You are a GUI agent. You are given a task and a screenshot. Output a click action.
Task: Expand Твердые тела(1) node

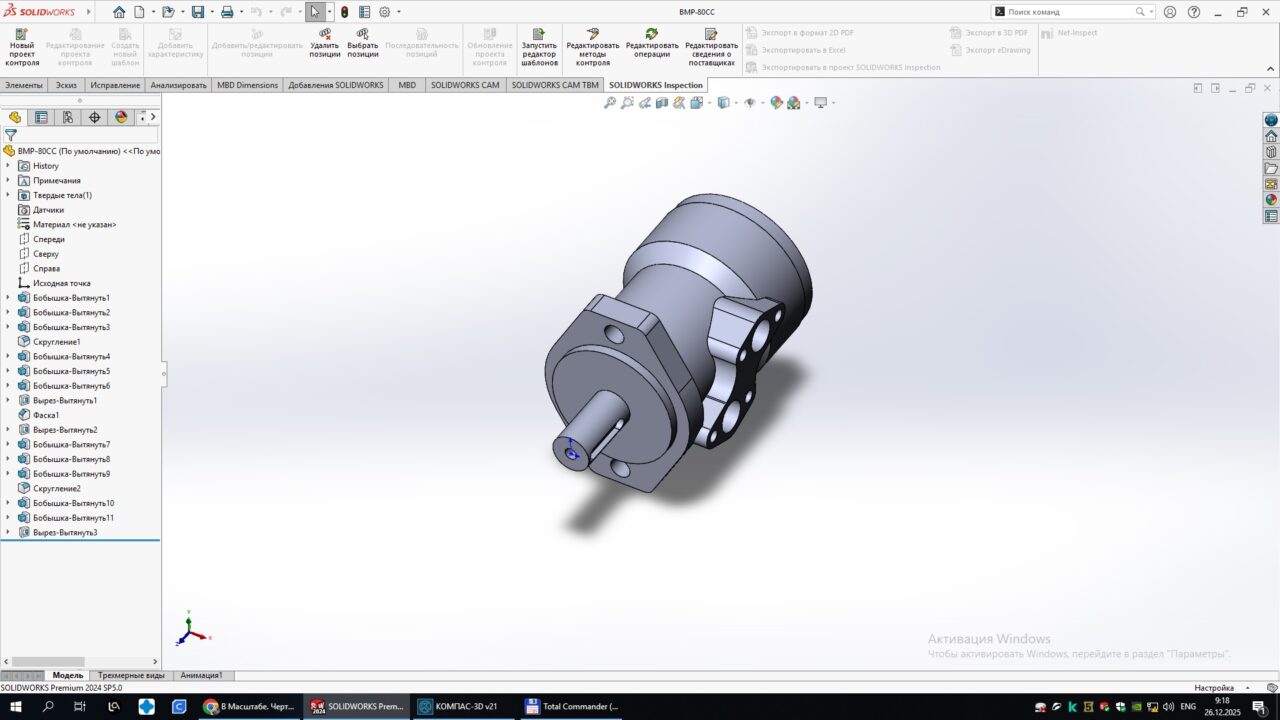[x=8, y=195]
